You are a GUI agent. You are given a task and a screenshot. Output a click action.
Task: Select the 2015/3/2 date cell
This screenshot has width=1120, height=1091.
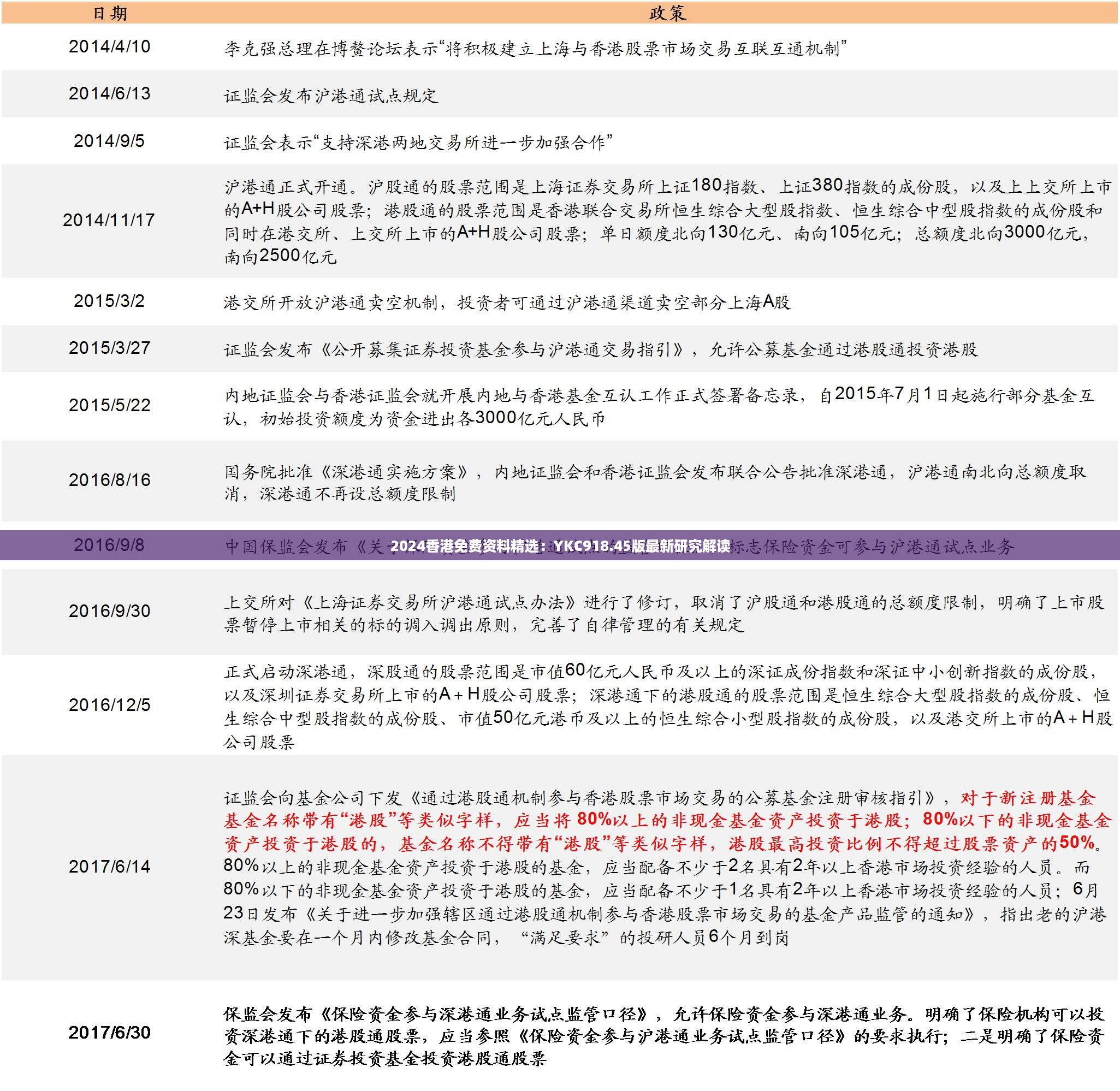(x=109, y=301)
